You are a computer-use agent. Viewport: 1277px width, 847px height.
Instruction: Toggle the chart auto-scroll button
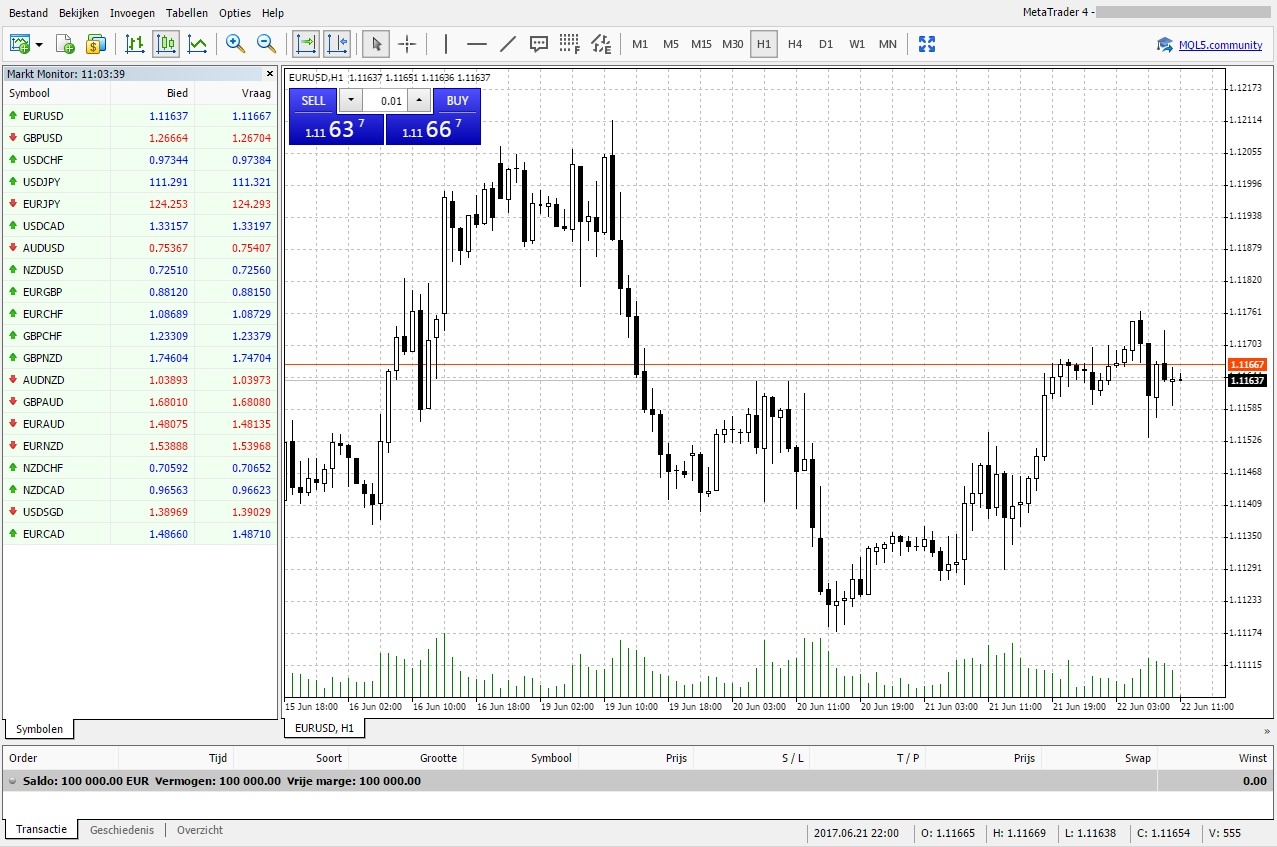[x=305, y=44]
